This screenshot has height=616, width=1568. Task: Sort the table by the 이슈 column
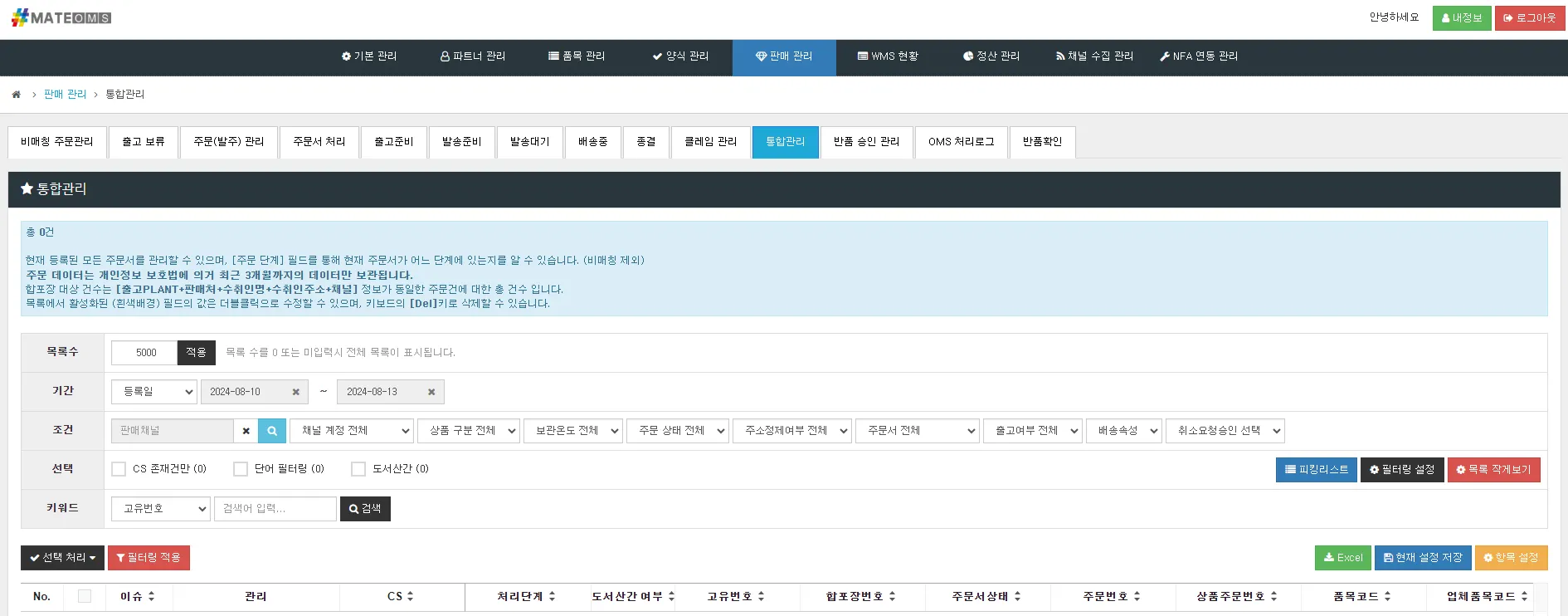pos(151,596)
